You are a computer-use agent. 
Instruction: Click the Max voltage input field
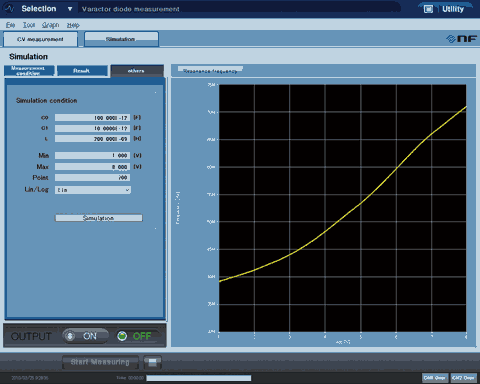pos(92,167)
